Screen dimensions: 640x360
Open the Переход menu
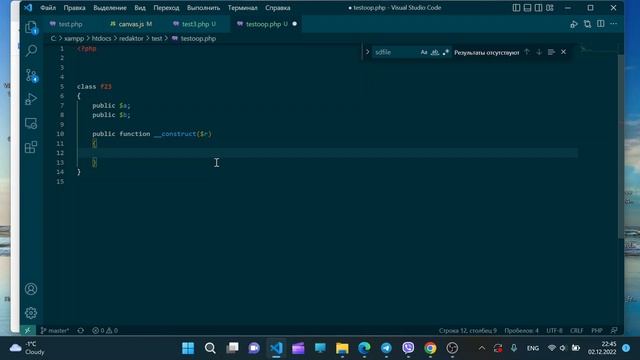166,8
